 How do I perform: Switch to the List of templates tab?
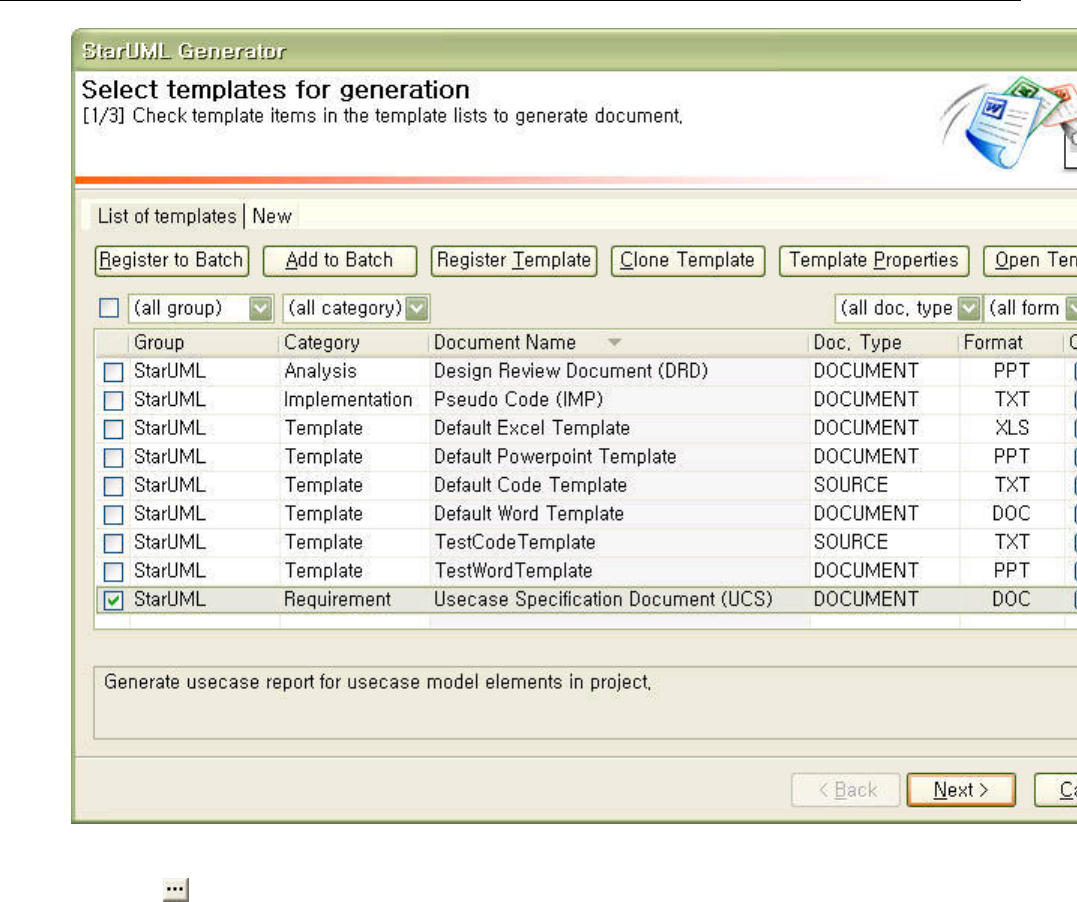coord(167,216)
